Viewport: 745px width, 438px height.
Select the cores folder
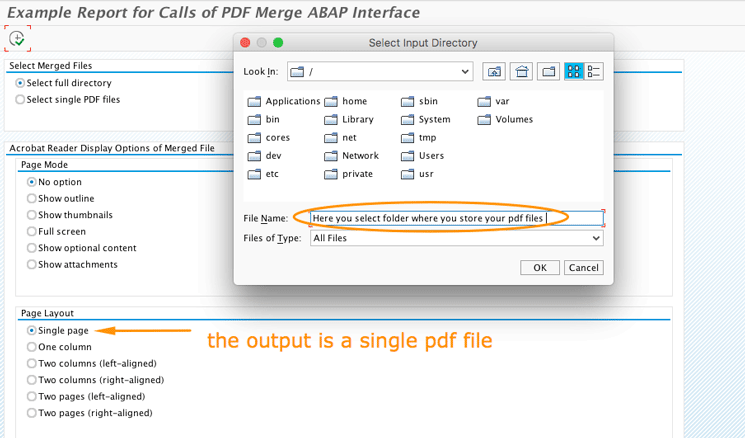[x=269, y=138]
